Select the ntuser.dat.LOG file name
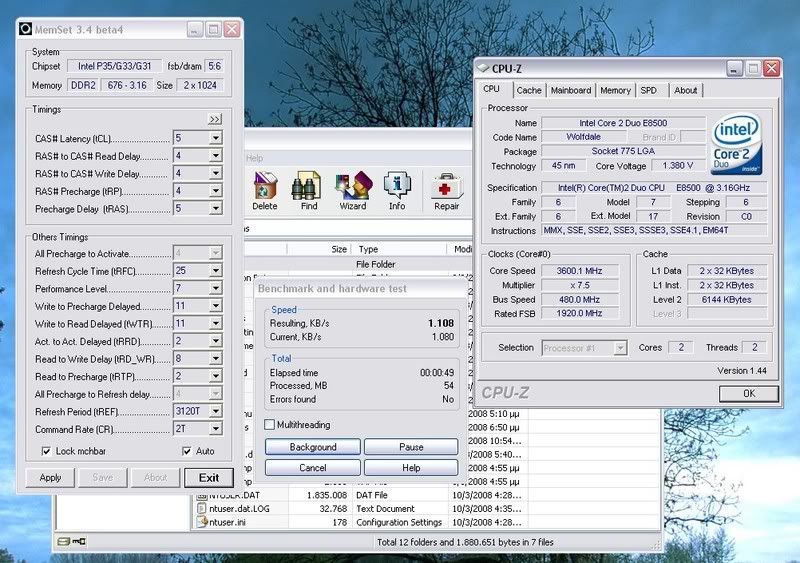This screenshot has height=563, width=800. pos(239,509)
